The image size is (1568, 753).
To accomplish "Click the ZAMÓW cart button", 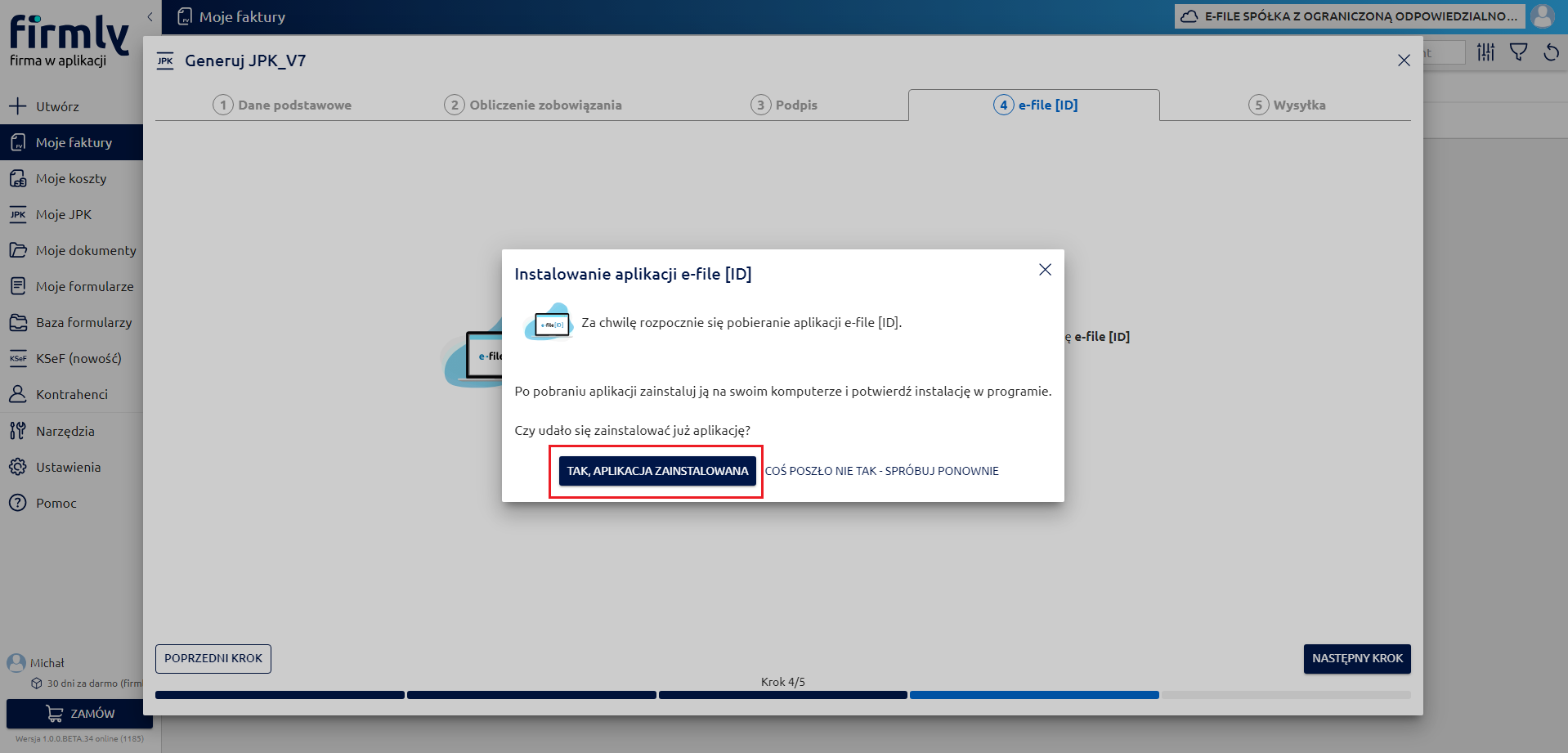I will [x=79, y=714].
